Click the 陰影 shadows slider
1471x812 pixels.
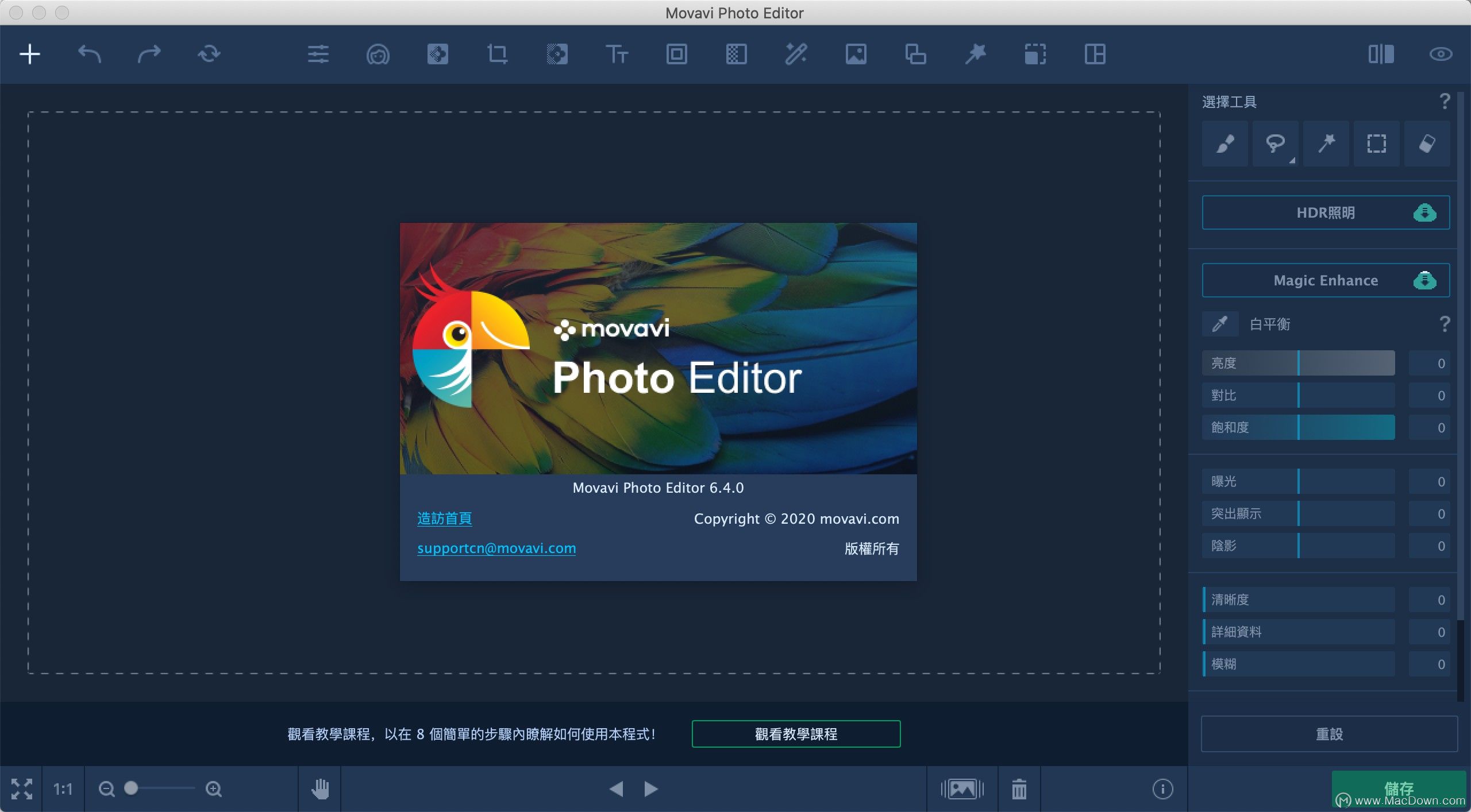click(1299, 546)
